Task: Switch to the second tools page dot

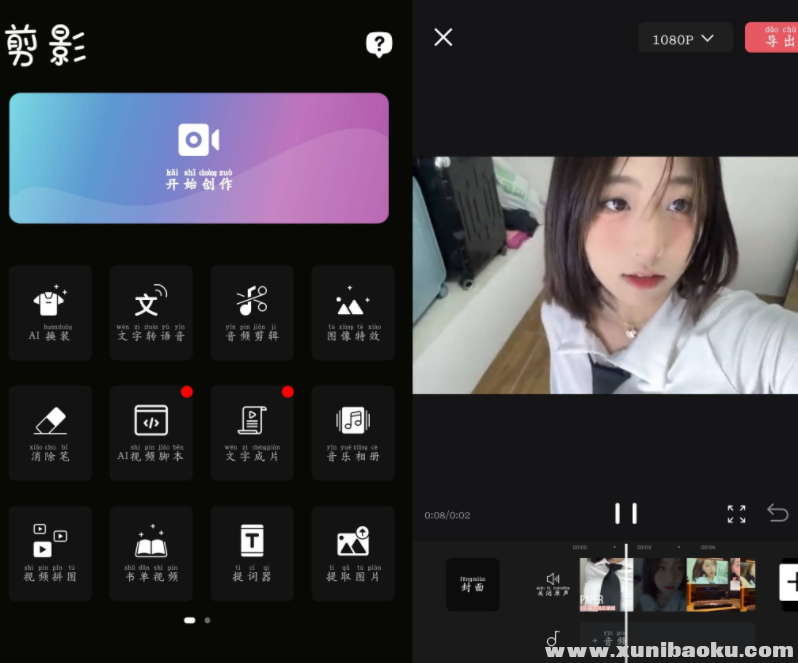Action: (207, 620)
